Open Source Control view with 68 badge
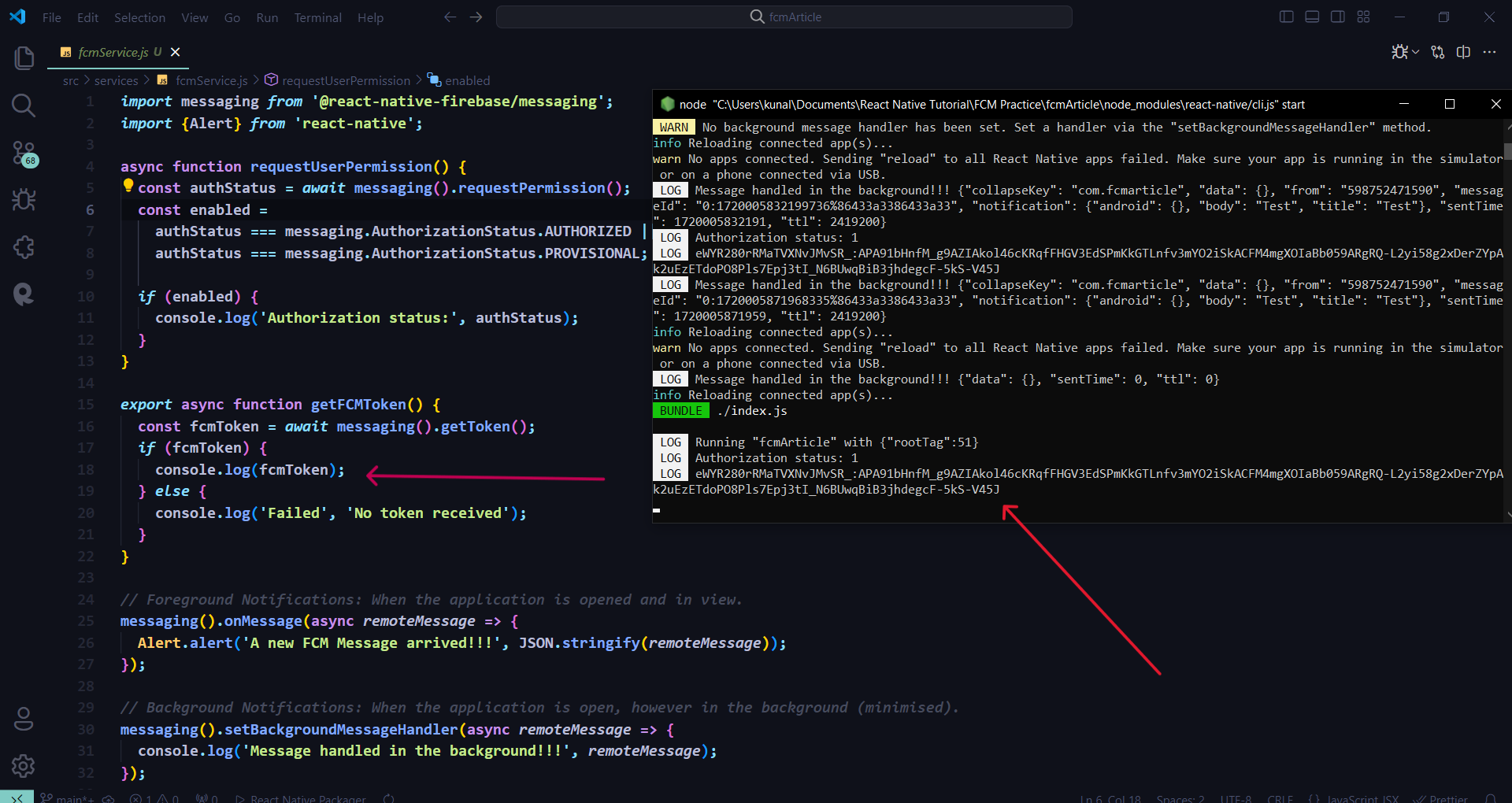 pyautogui.click(x=24, y=153)
